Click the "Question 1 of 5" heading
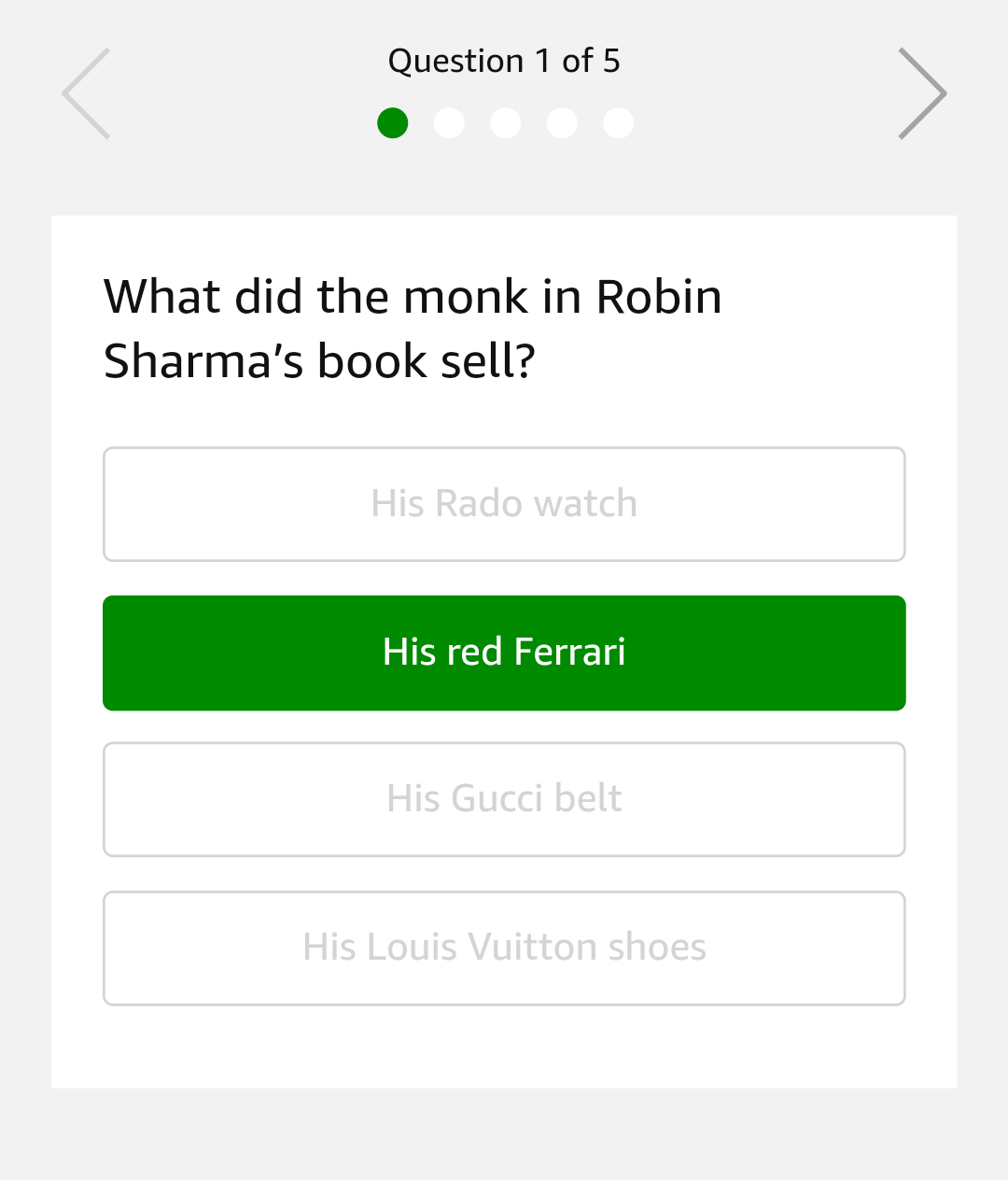 pos(504,62)
